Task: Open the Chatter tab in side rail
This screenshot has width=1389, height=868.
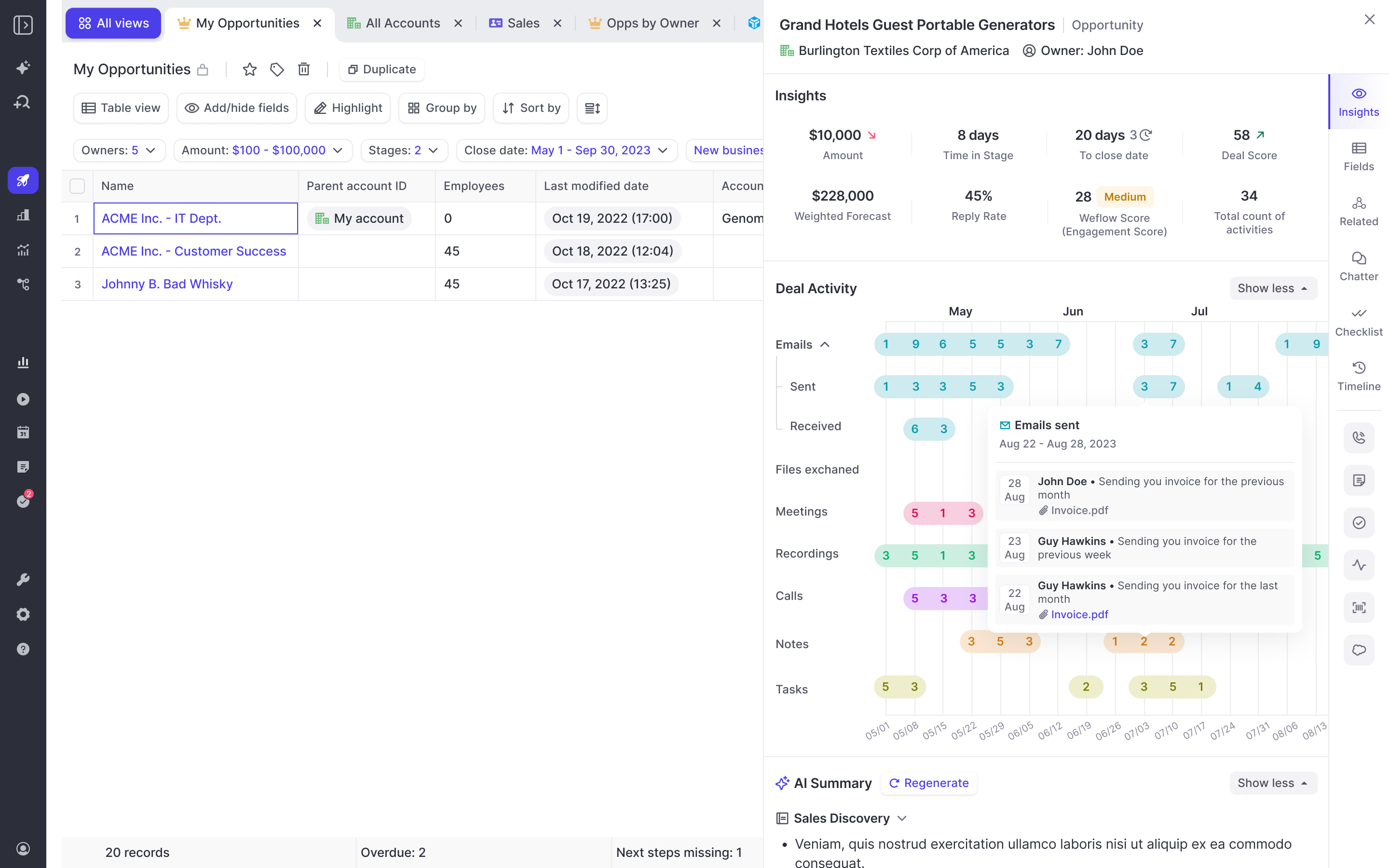Action: [x=1359, y=267]
